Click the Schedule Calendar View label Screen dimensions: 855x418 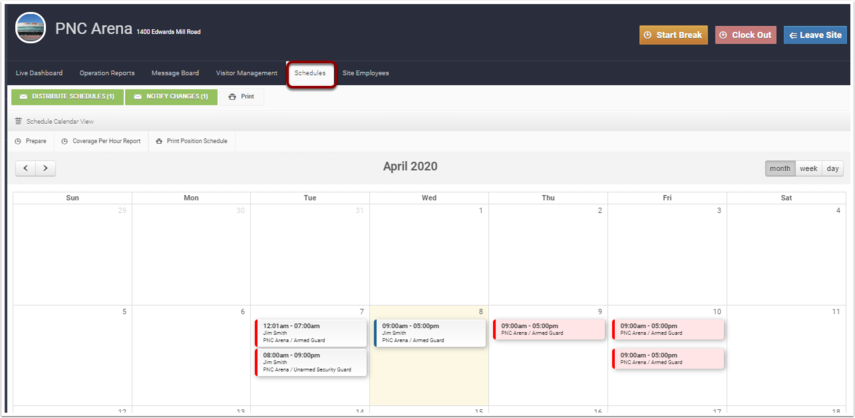tap(60, 122)
